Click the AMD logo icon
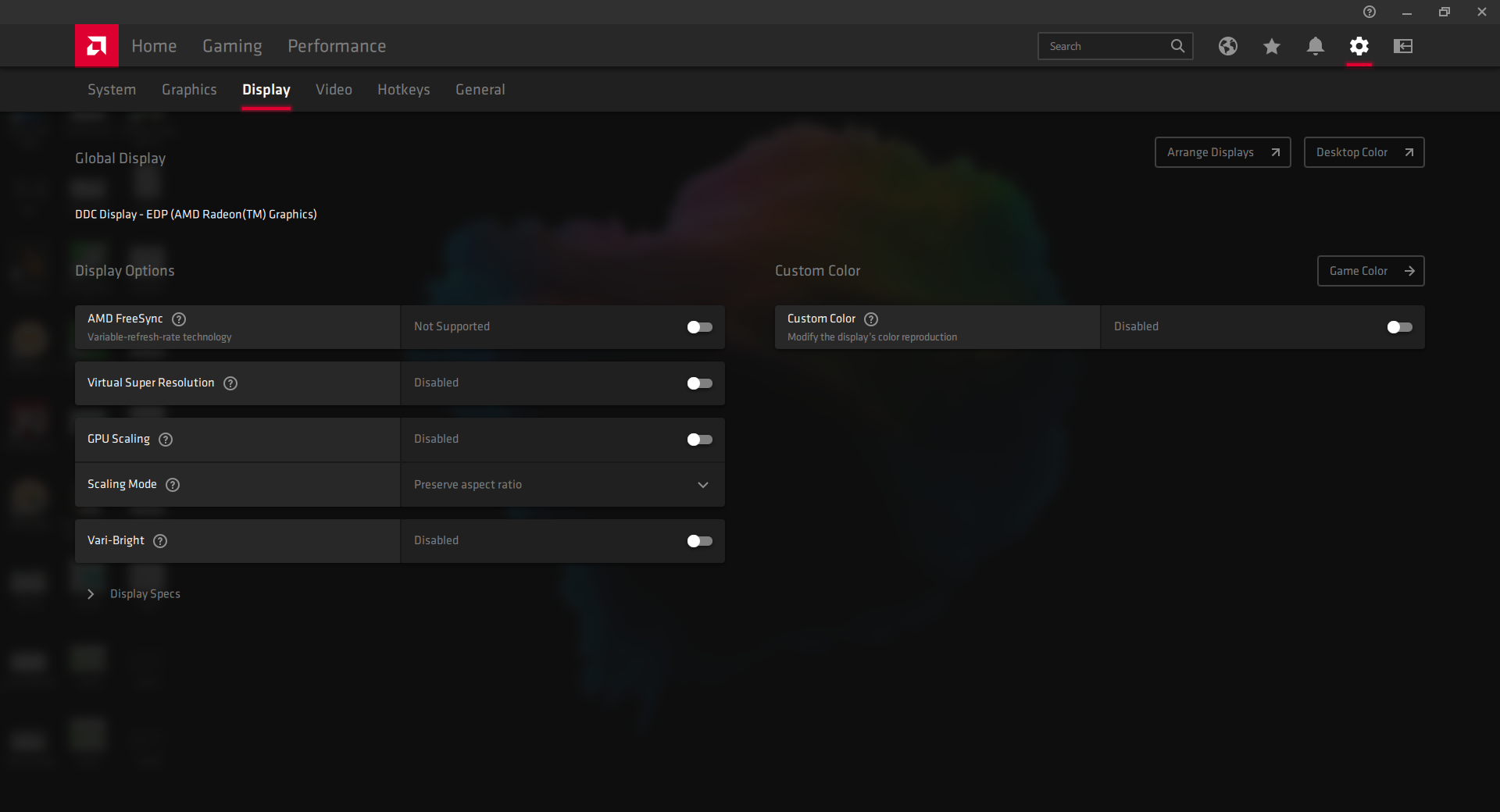1500x812 pixels. click(x=97, y=46)
